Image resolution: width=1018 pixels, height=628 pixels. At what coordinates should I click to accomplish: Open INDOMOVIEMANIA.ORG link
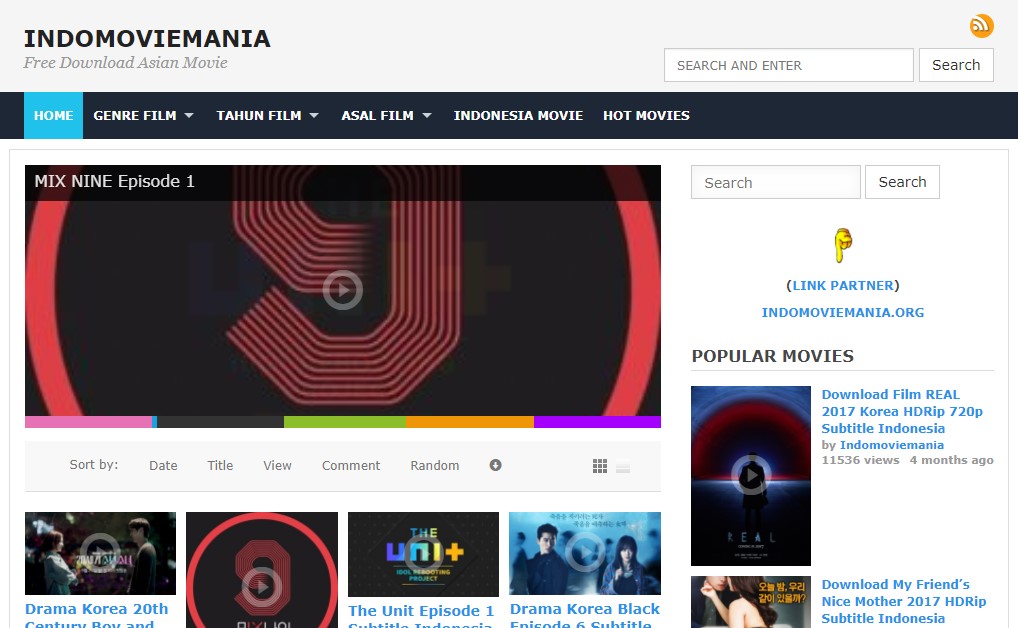[843, 312]
